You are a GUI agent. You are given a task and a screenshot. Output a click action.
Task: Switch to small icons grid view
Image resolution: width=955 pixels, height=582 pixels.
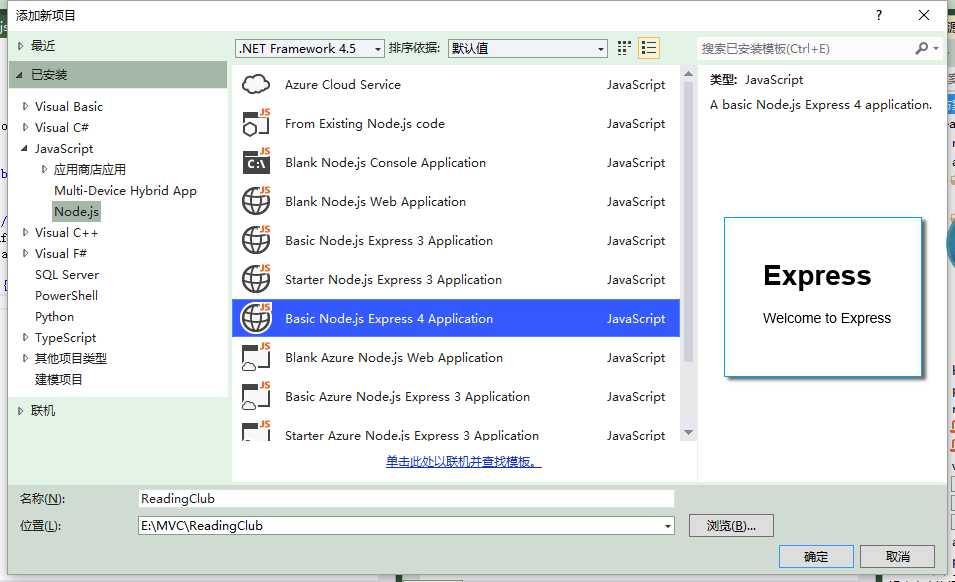(624, 48)
